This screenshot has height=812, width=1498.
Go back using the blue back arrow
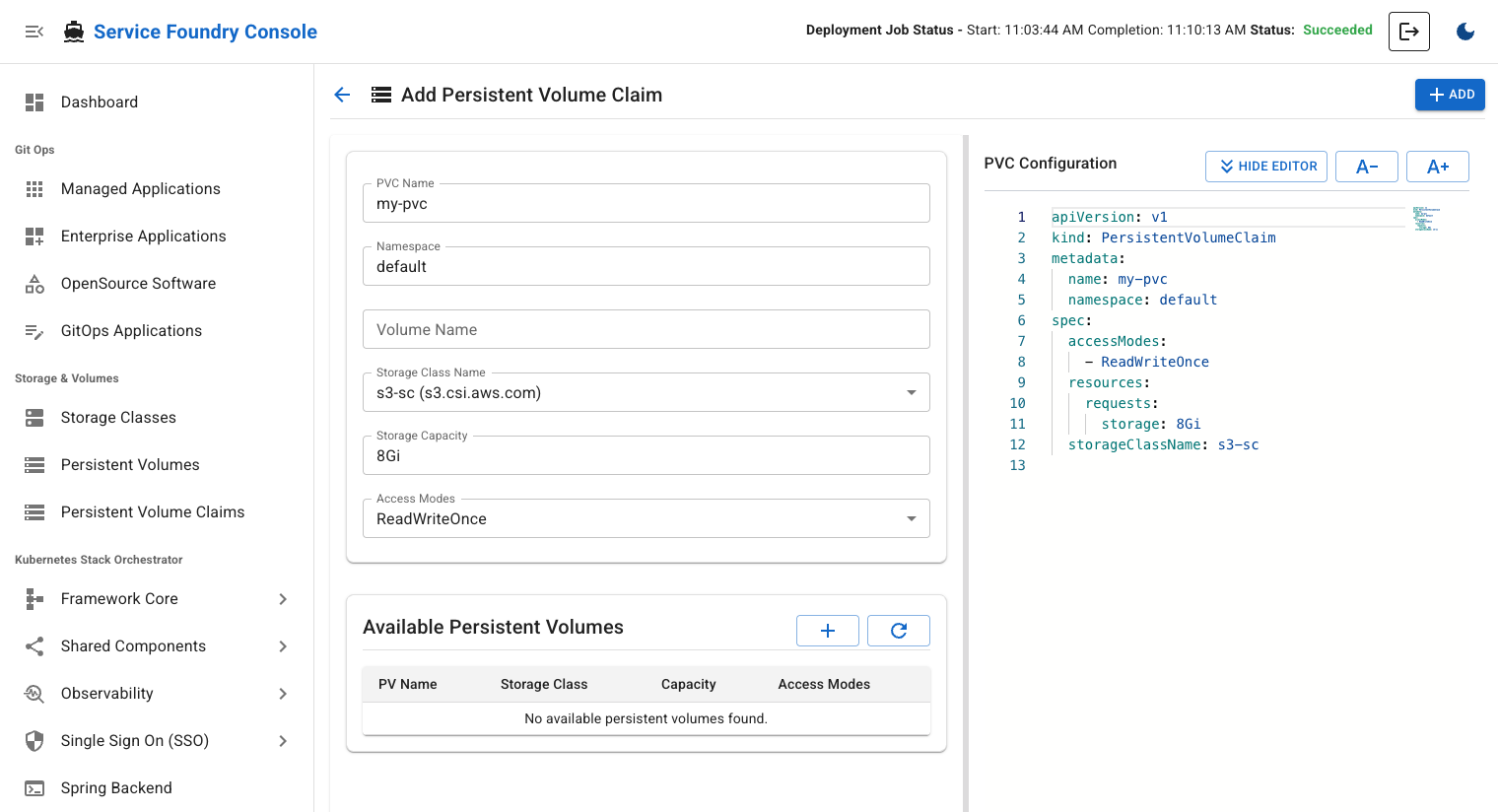pyautogui.click(x=342, y=94)
